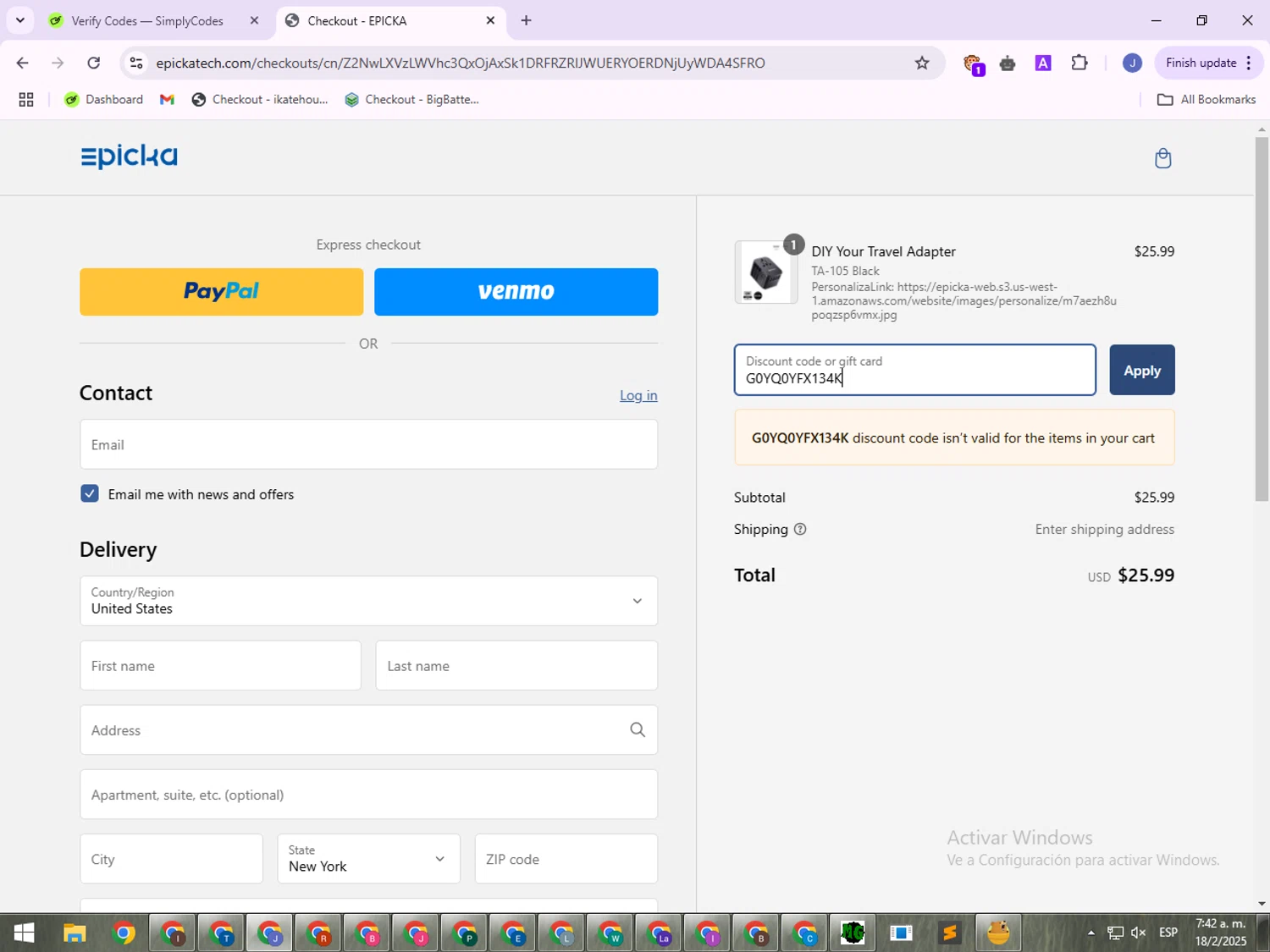Go back to the previous page
Image resolution: width=1270 pixels, height=952 pixels.
point(23,63)
